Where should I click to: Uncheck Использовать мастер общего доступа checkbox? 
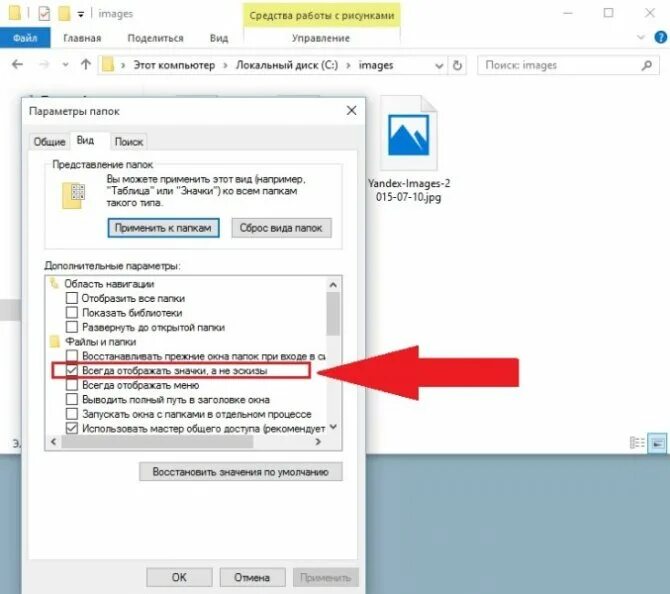click(72, 428)
